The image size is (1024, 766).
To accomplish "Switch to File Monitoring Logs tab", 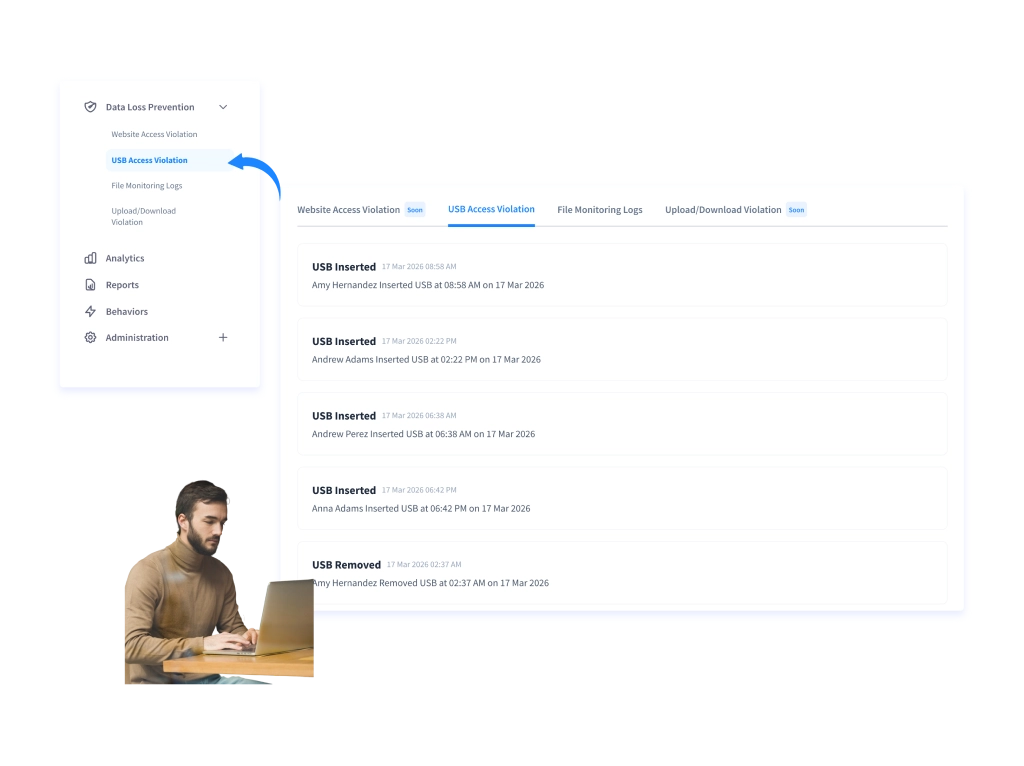I will [600, 210].
